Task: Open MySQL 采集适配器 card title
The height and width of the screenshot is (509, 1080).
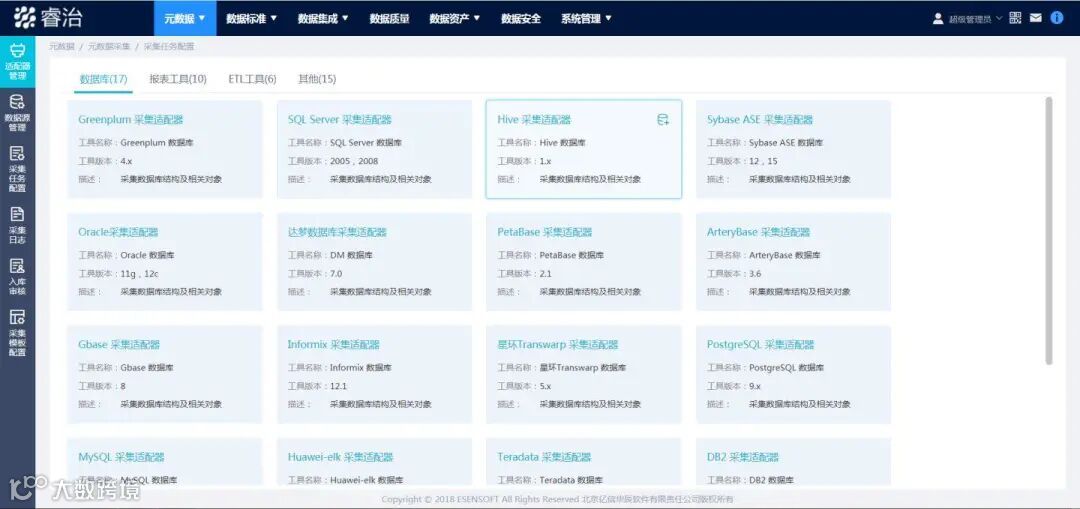Action: pyautogui.click(x=121, y=457)
